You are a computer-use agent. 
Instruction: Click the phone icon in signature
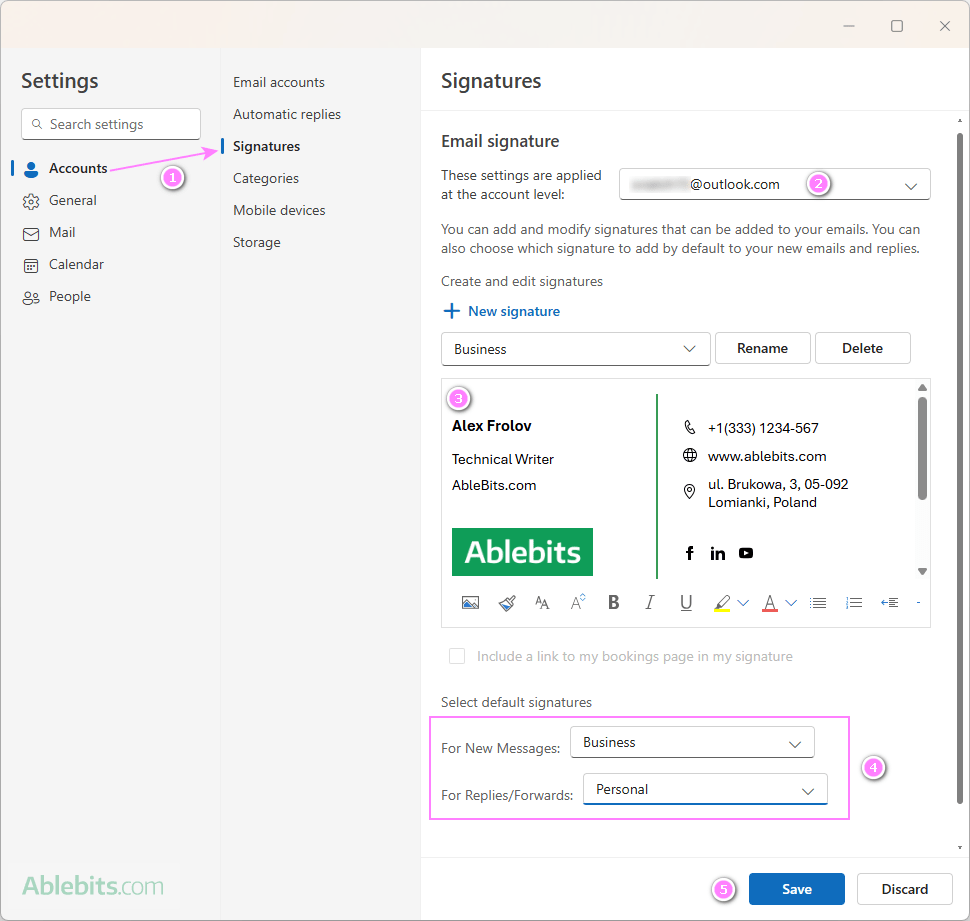690,427
